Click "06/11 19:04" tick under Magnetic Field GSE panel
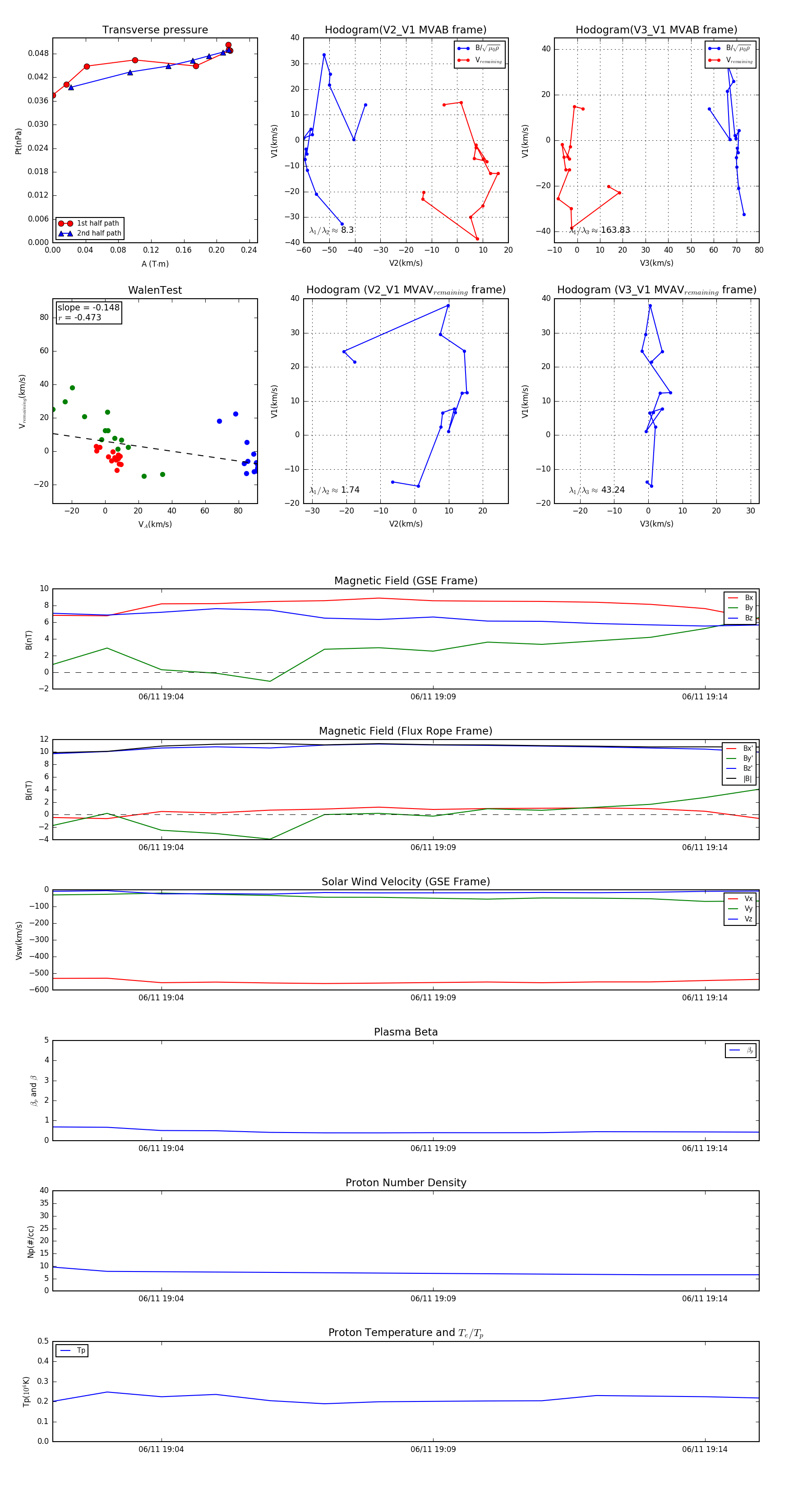This screenshot has width=812, height=1489. pyautogui.click(x=161, y=697)
